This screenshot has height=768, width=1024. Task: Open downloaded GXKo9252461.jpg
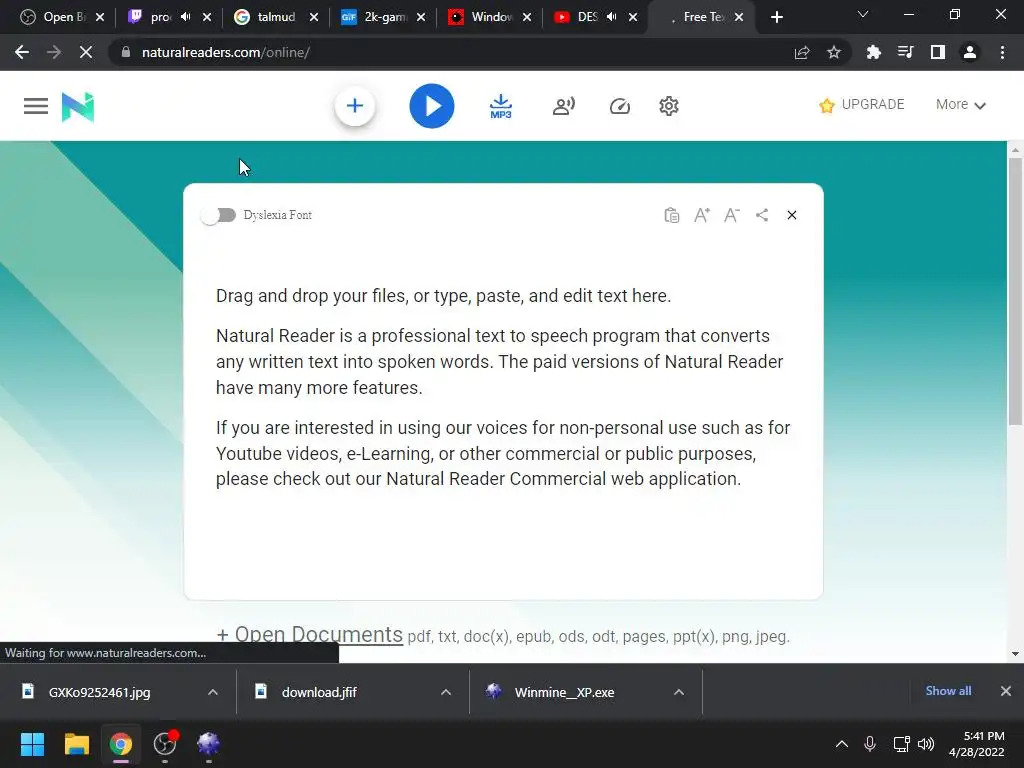click(98, 692)
